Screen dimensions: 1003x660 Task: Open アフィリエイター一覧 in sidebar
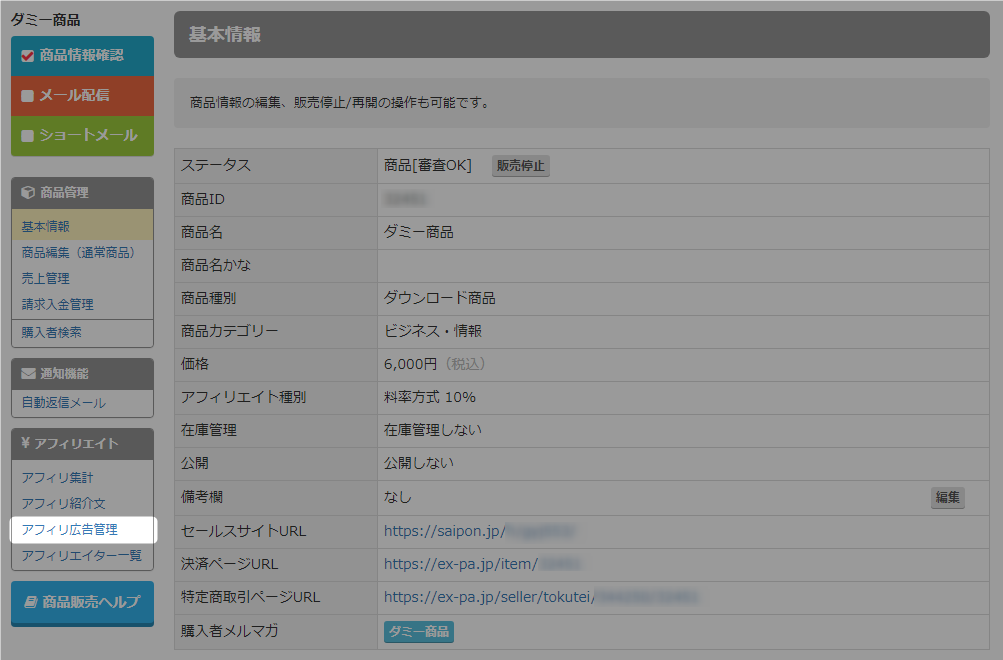point(82,556)
